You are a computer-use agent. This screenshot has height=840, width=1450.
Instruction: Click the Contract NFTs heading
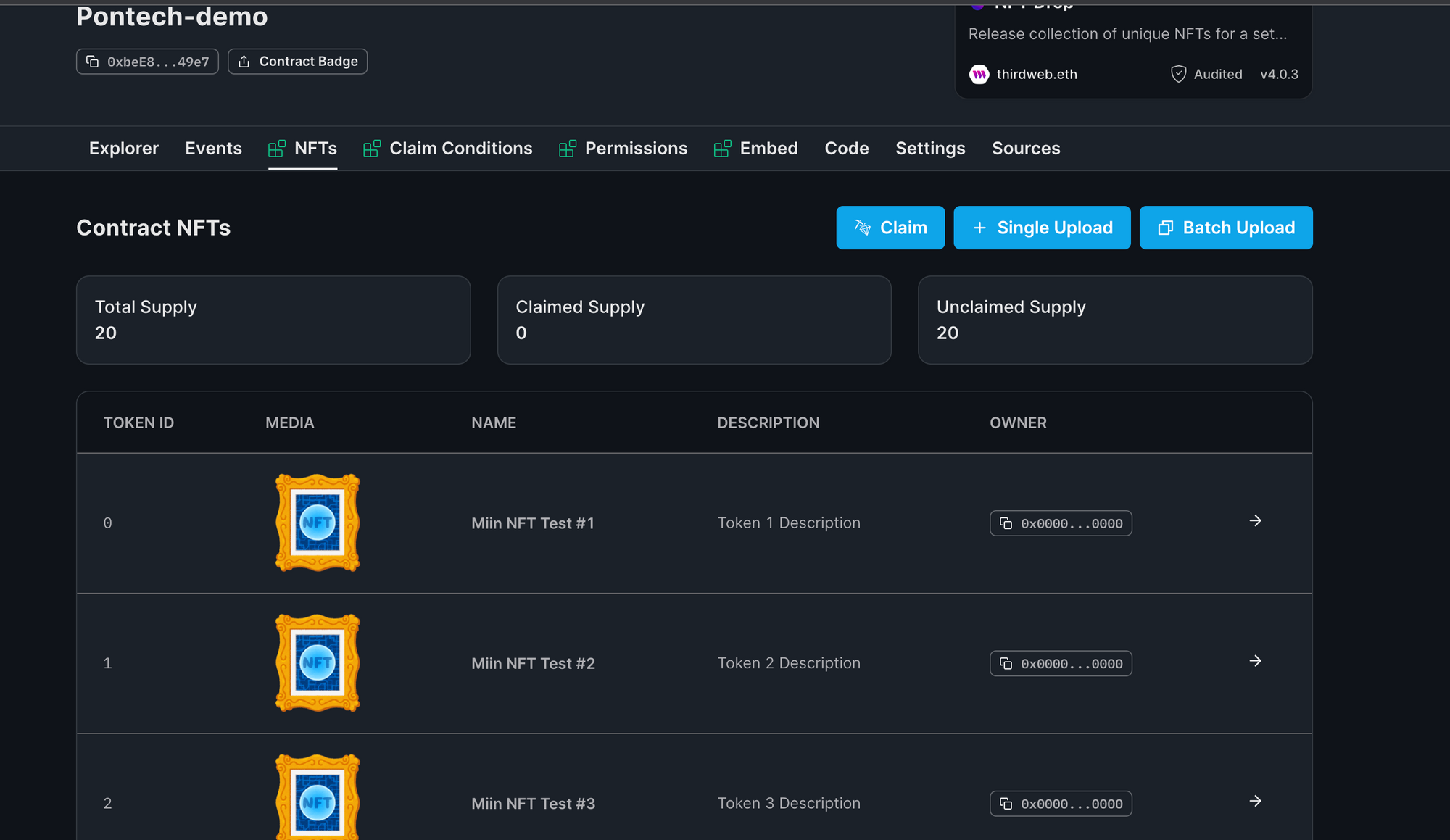click(x=153, y=228)
